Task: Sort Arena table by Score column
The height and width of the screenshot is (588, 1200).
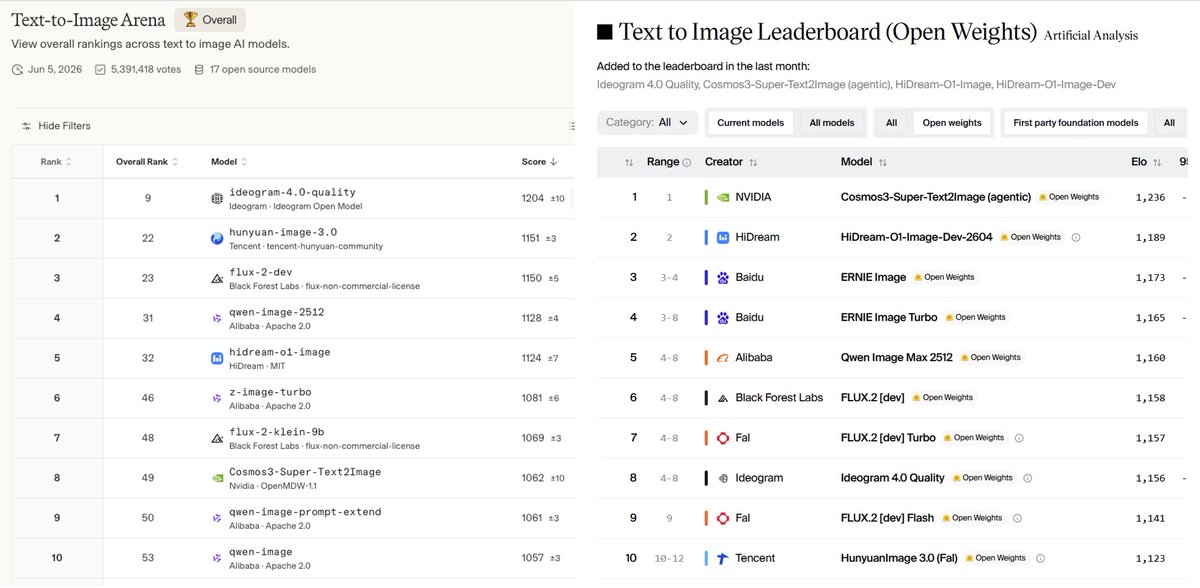Action: (539, 162)
